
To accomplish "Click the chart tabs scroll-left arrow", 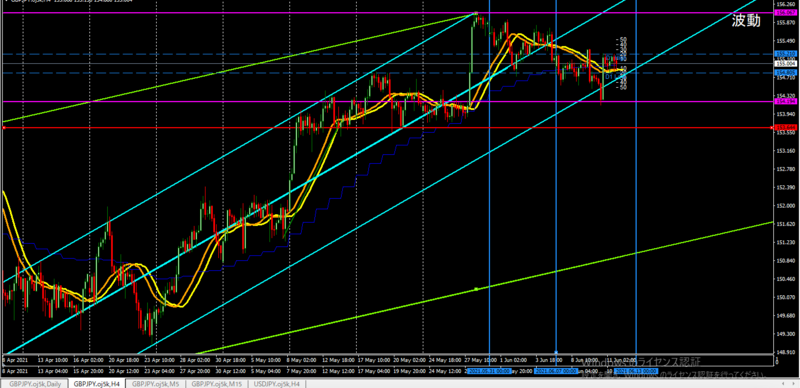I will pos(783,383).
